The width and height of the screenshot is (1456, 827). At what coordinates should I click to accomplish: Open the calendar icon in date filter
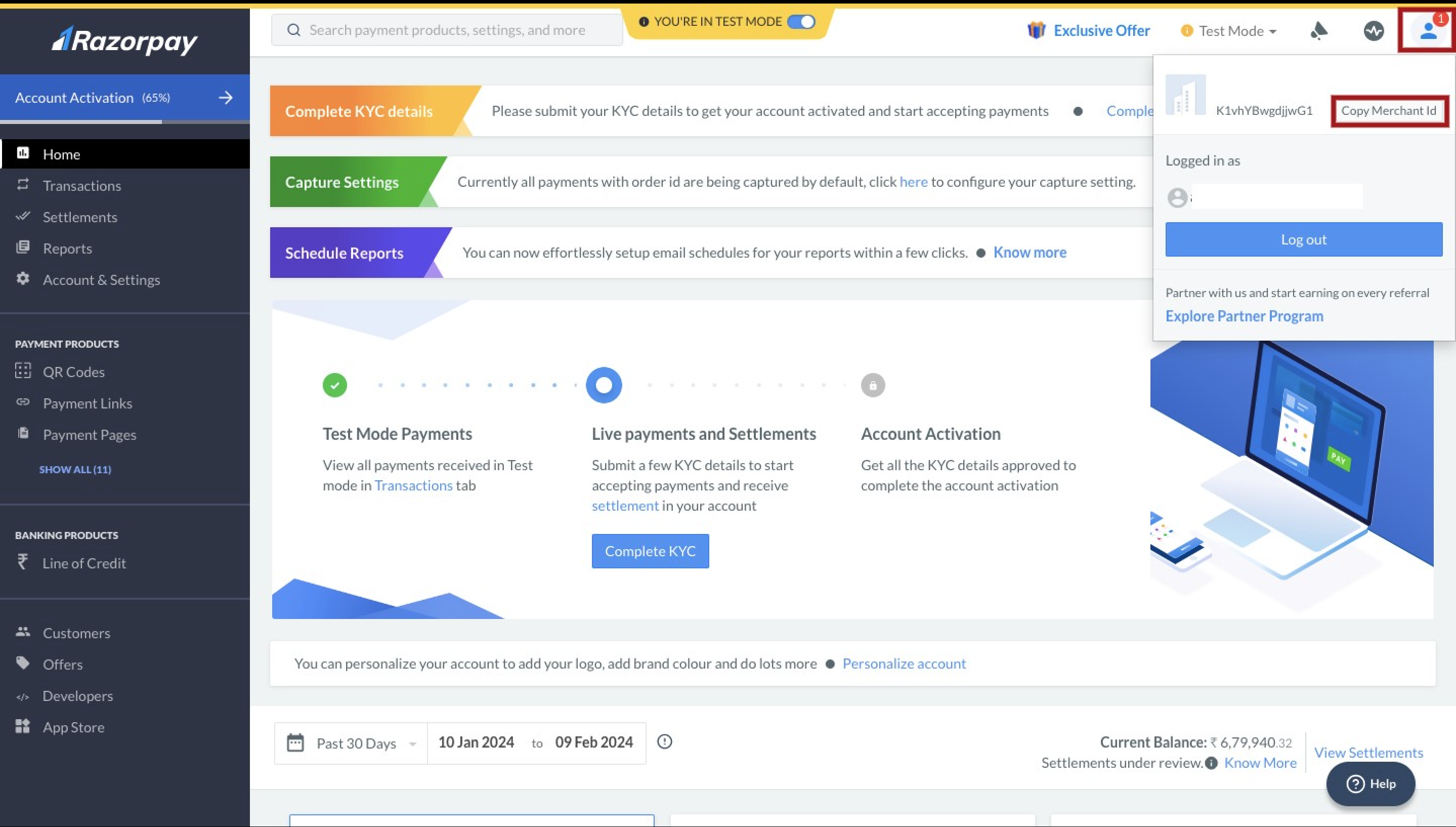[x=296, y=741]
